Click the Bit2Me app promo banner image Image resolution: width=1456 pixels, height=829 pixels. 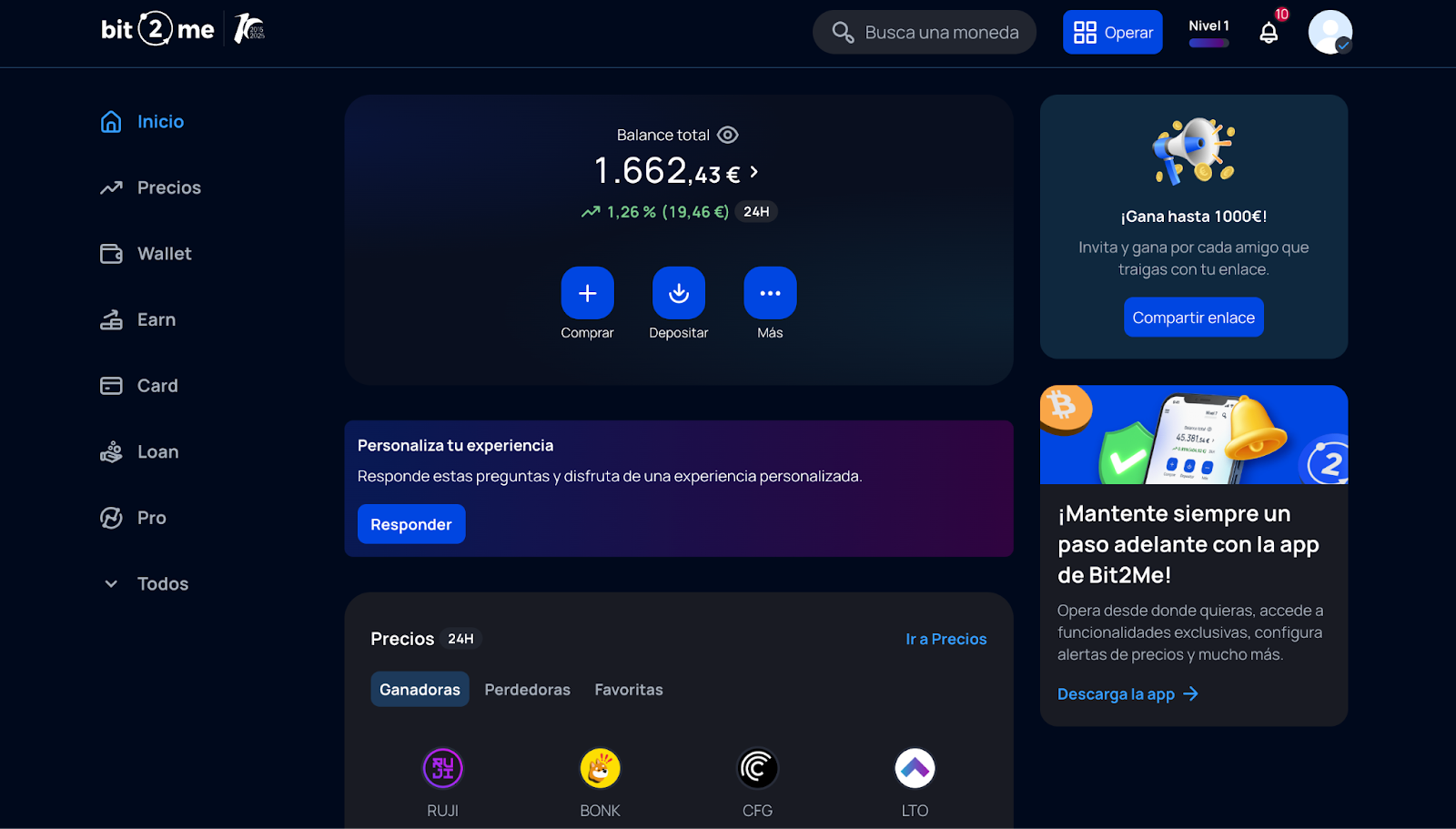(x=1194, y=435)
